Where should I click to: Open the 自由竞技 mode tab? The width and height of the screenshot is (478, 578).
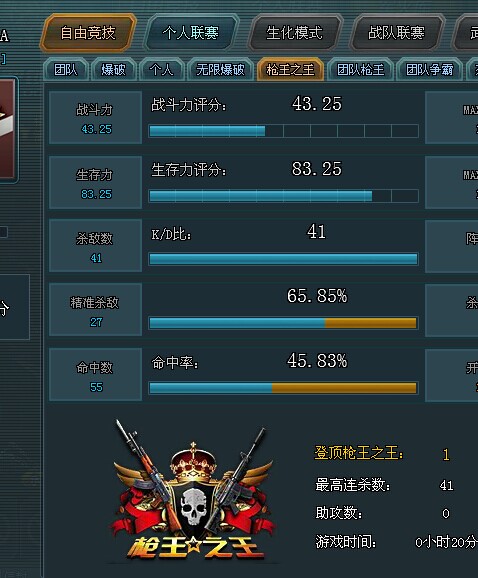click(x=88, y=32)
